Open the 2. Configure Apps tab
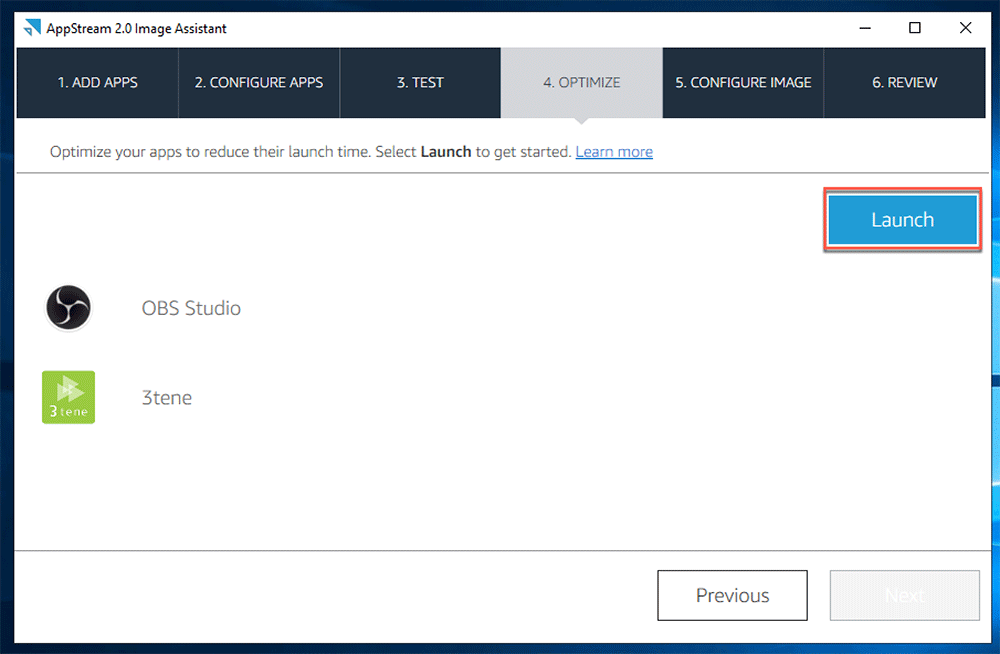Image resolution: width=1000 pixels, height=654 pixels. pyautogui.click(x=259, y=82)
